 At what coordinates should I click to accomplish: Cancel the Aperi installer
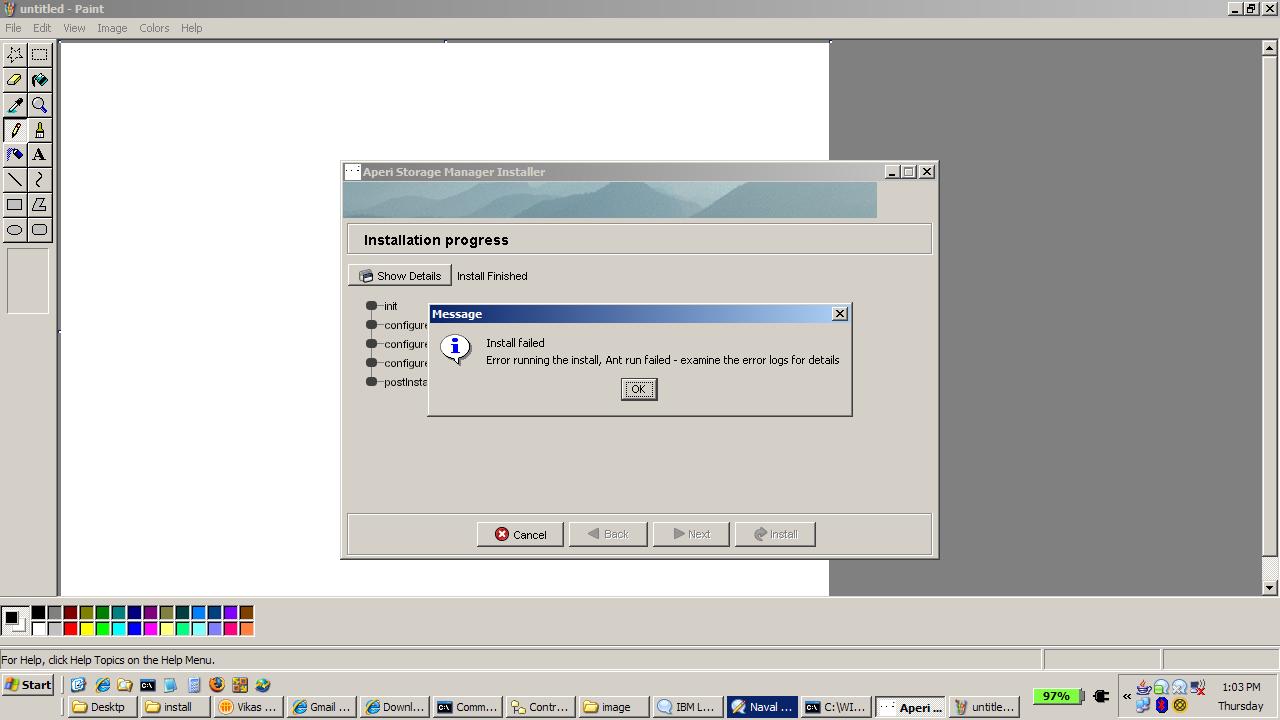(x=520, y=534)
